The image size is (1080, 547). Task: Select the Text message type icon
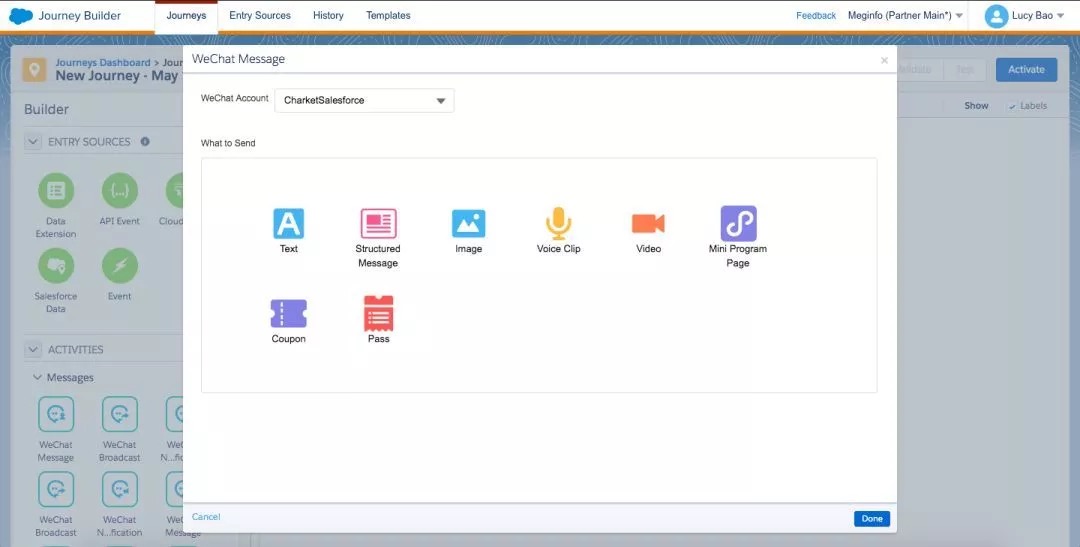(x=288, y=223)
